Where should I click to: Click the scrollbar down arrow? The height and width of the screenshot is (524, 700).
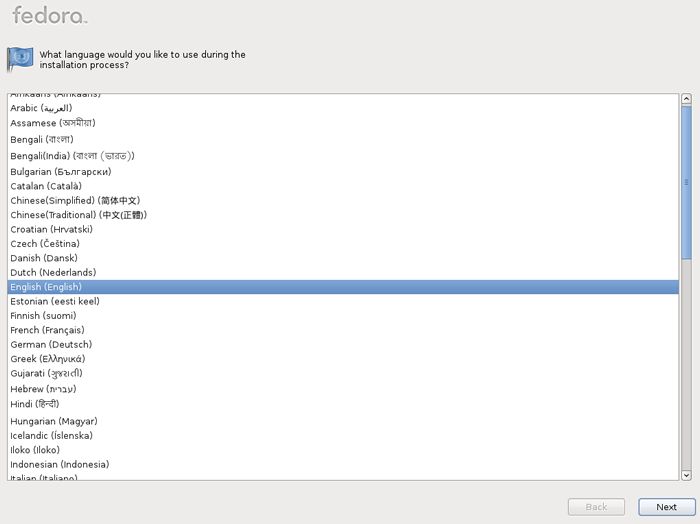[686, 475]
